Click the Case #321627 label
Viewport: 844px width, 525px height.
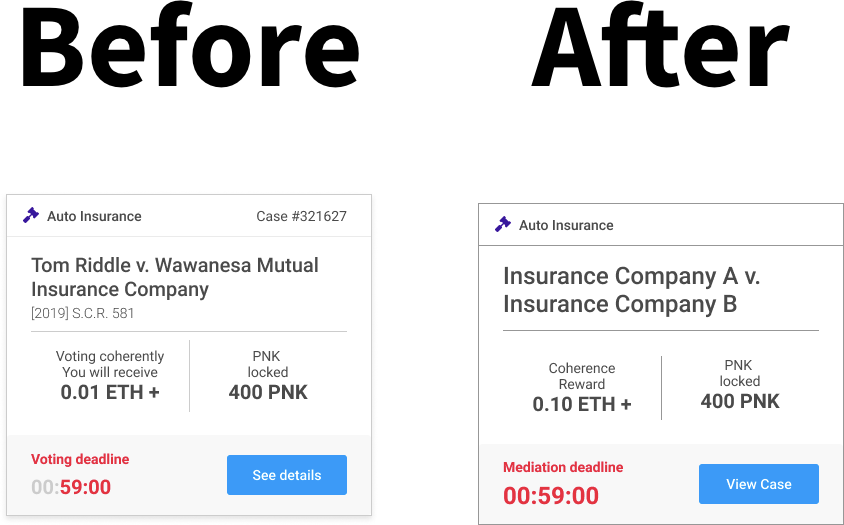coord(301,216)
